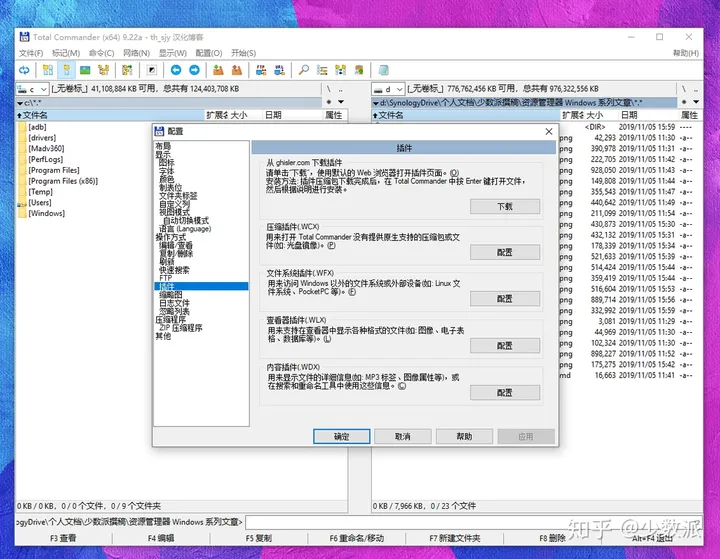Open the 标记(M) menu
The width and height of the screenshot is (720, 559).
click(x=66, y=53)
